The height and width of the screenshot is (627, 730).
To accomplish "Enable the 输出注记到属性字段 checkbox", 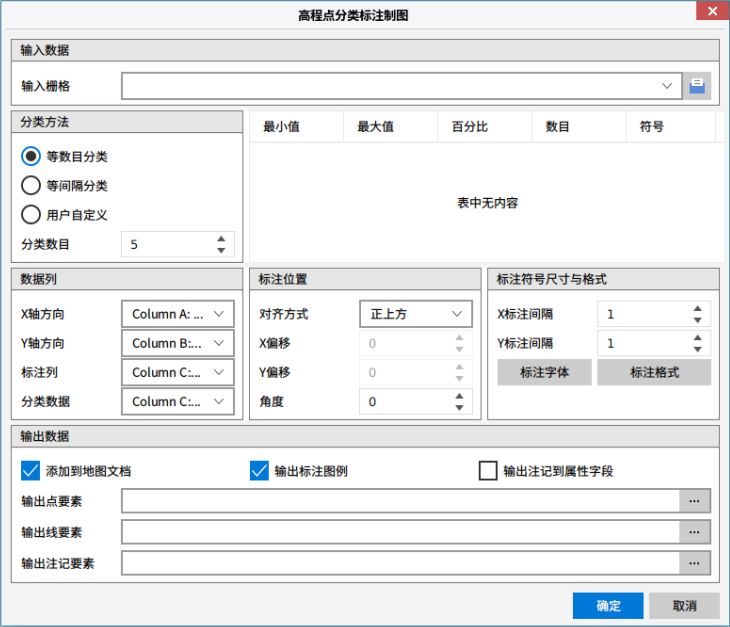I will pyautogui.click(x=488, y=471).
